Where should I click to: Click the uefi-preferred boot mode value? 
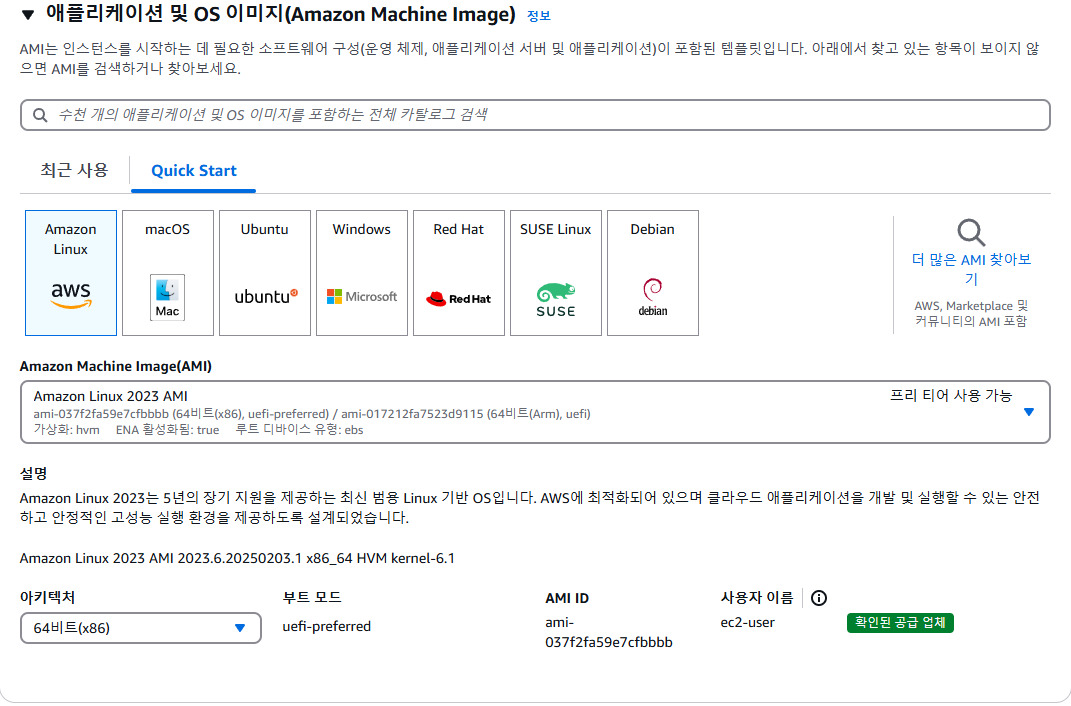(326, 626)
